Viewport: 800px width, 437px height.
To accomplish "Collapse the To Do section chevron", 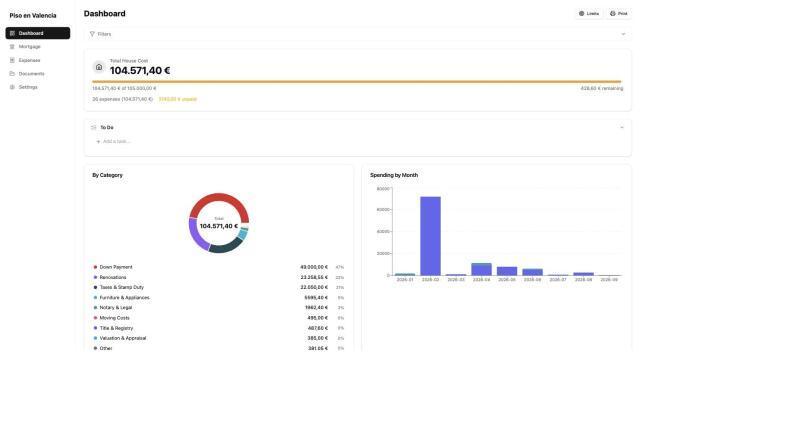I will click(622, 127).
